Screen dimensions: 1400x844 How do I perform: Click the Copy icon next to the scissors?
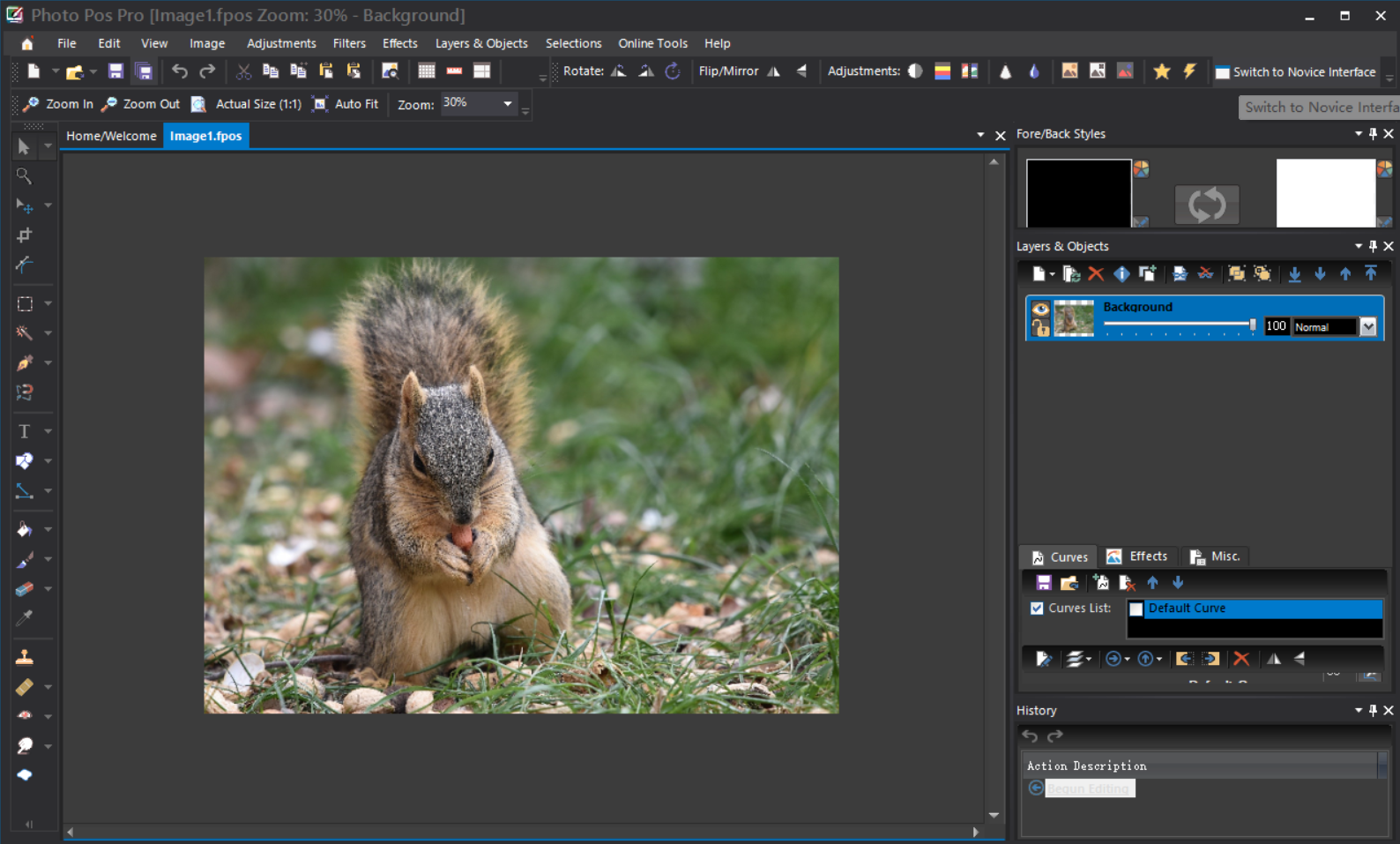point(271,71)
